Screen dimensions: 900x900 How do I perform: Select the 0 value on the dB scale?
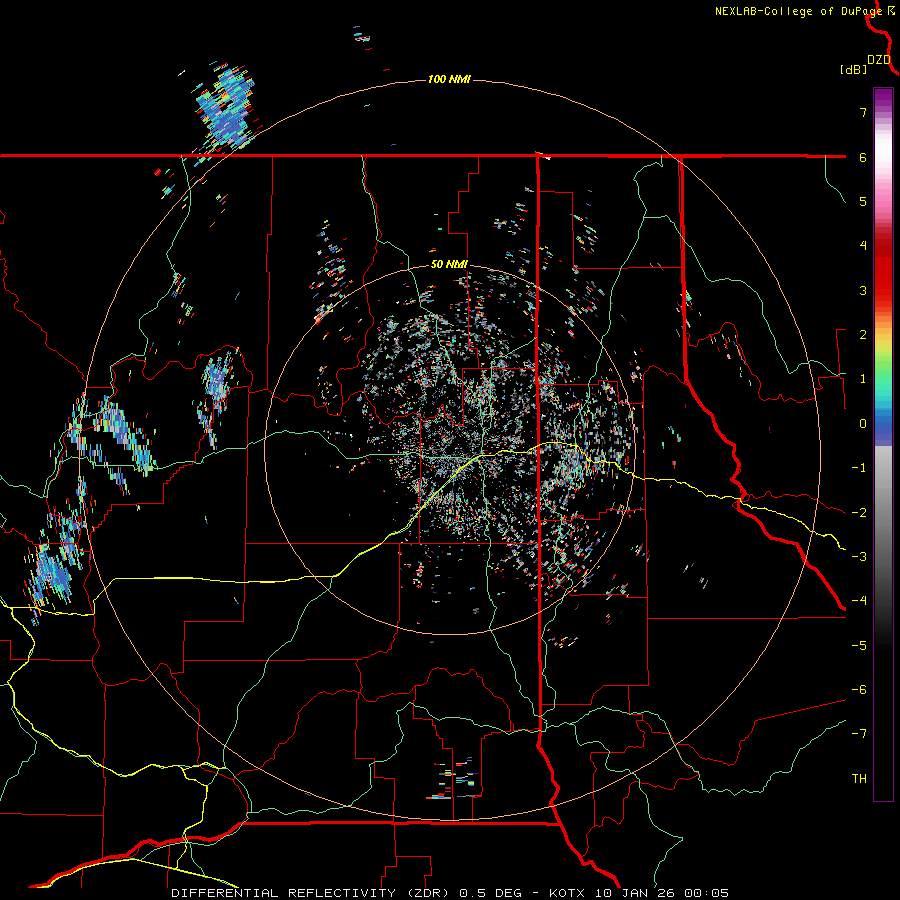coord(863,424)
